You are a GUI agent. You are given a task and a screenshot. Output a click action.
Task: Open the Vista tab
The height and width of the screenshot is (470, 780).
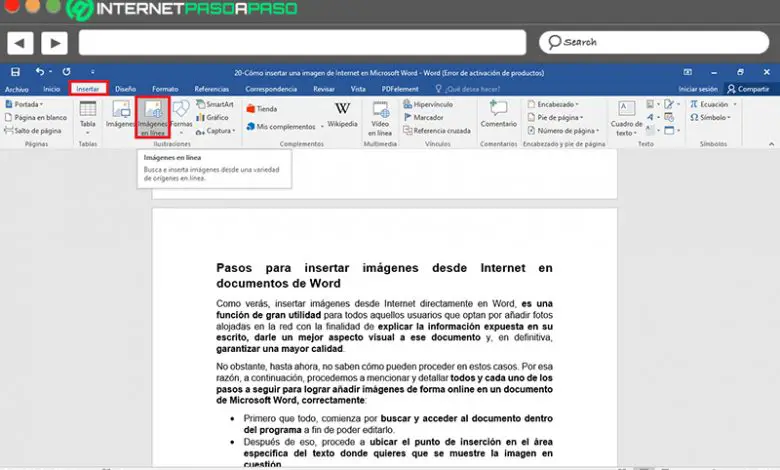click(358, 89)
